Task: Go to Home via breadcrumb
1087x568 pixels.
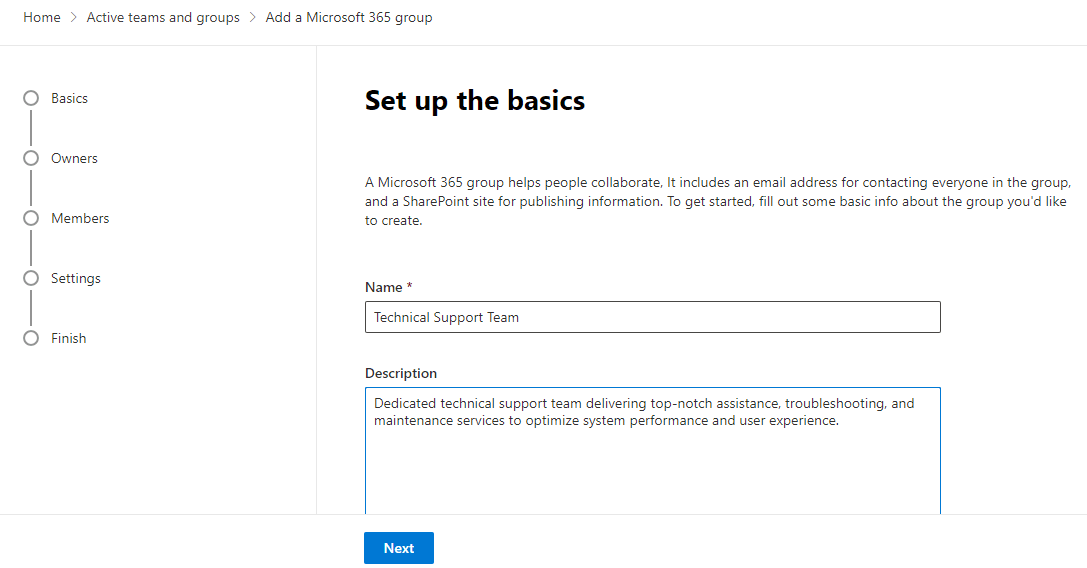Action: point(42,18)
